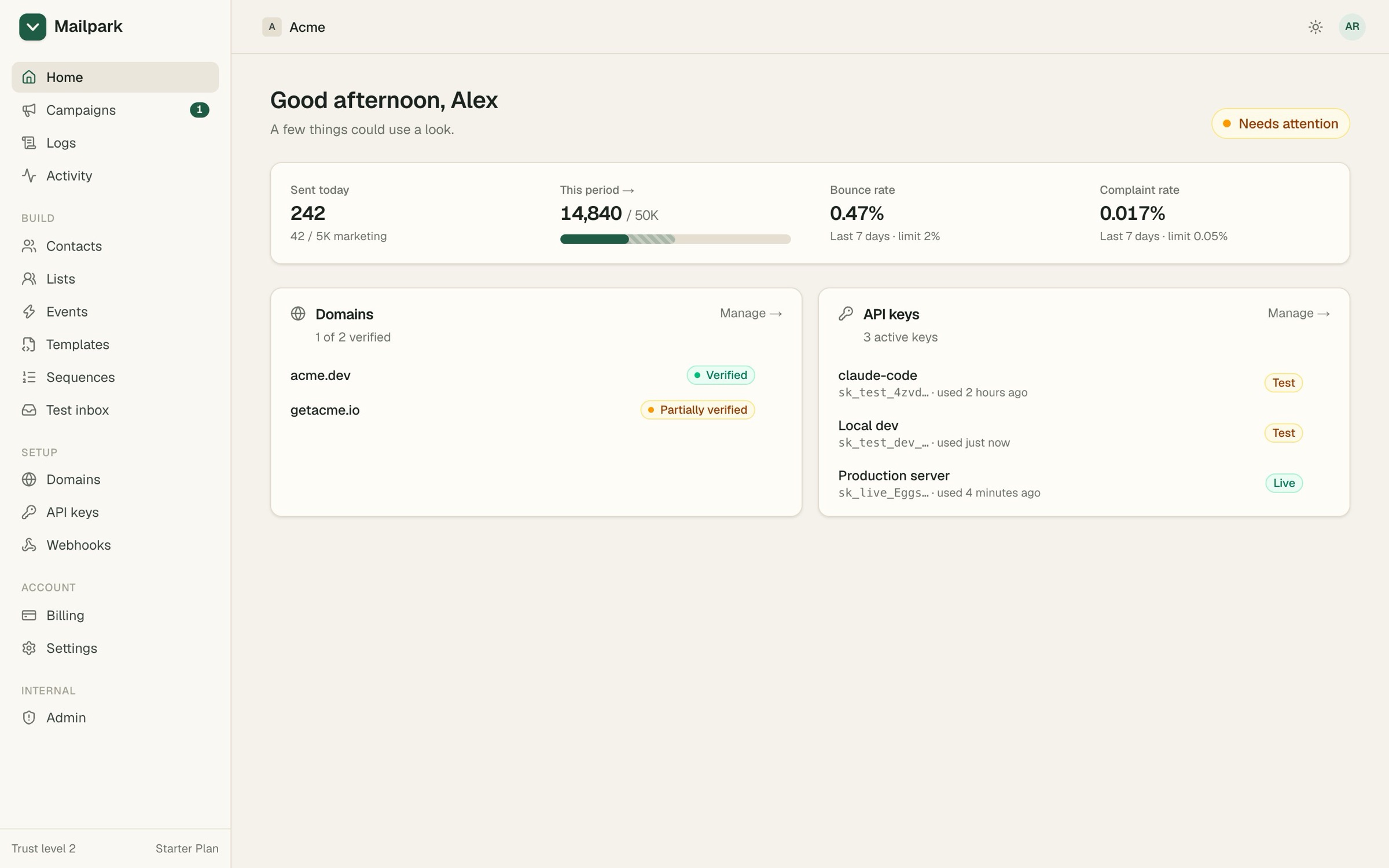Click the Activity pulse icon
The width and height of the screenshot is (1389, 868).
tap(29, 175)
